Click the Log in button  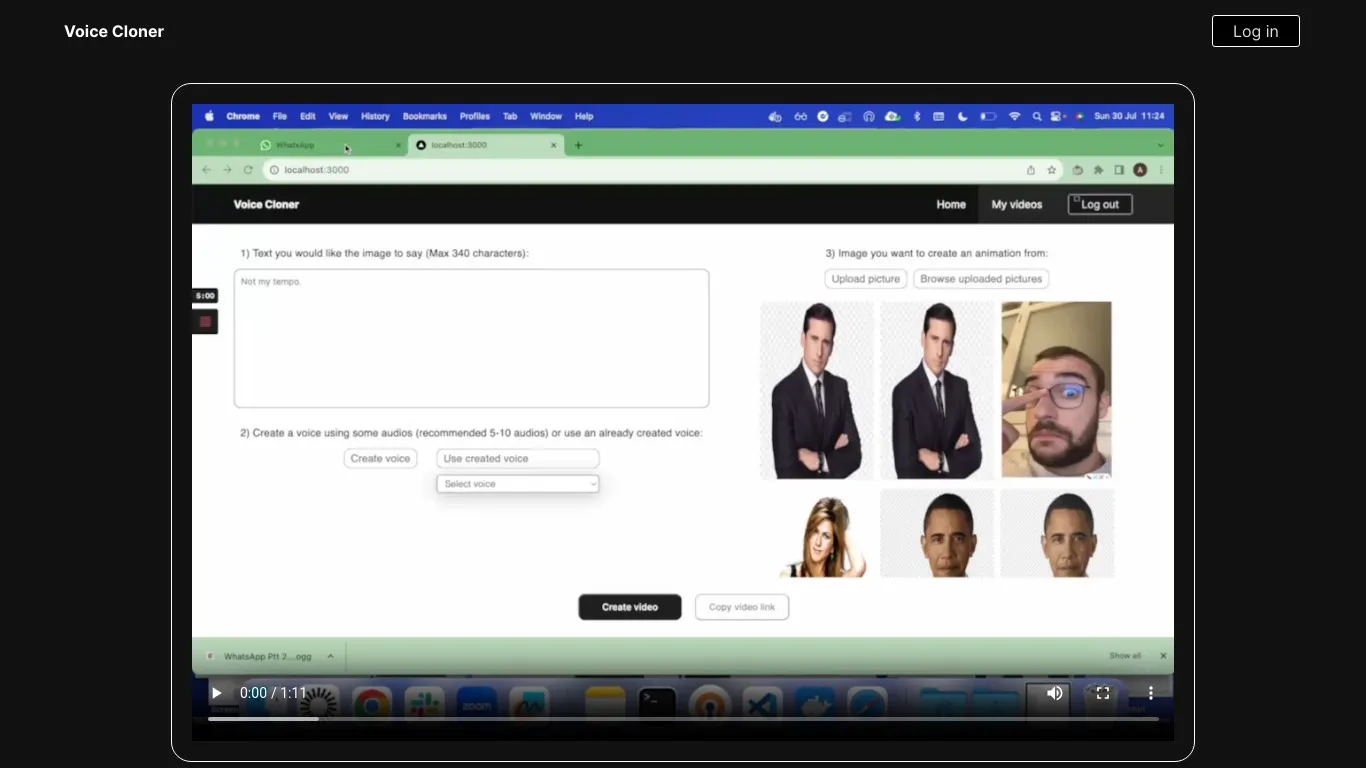pos(1255,31)
